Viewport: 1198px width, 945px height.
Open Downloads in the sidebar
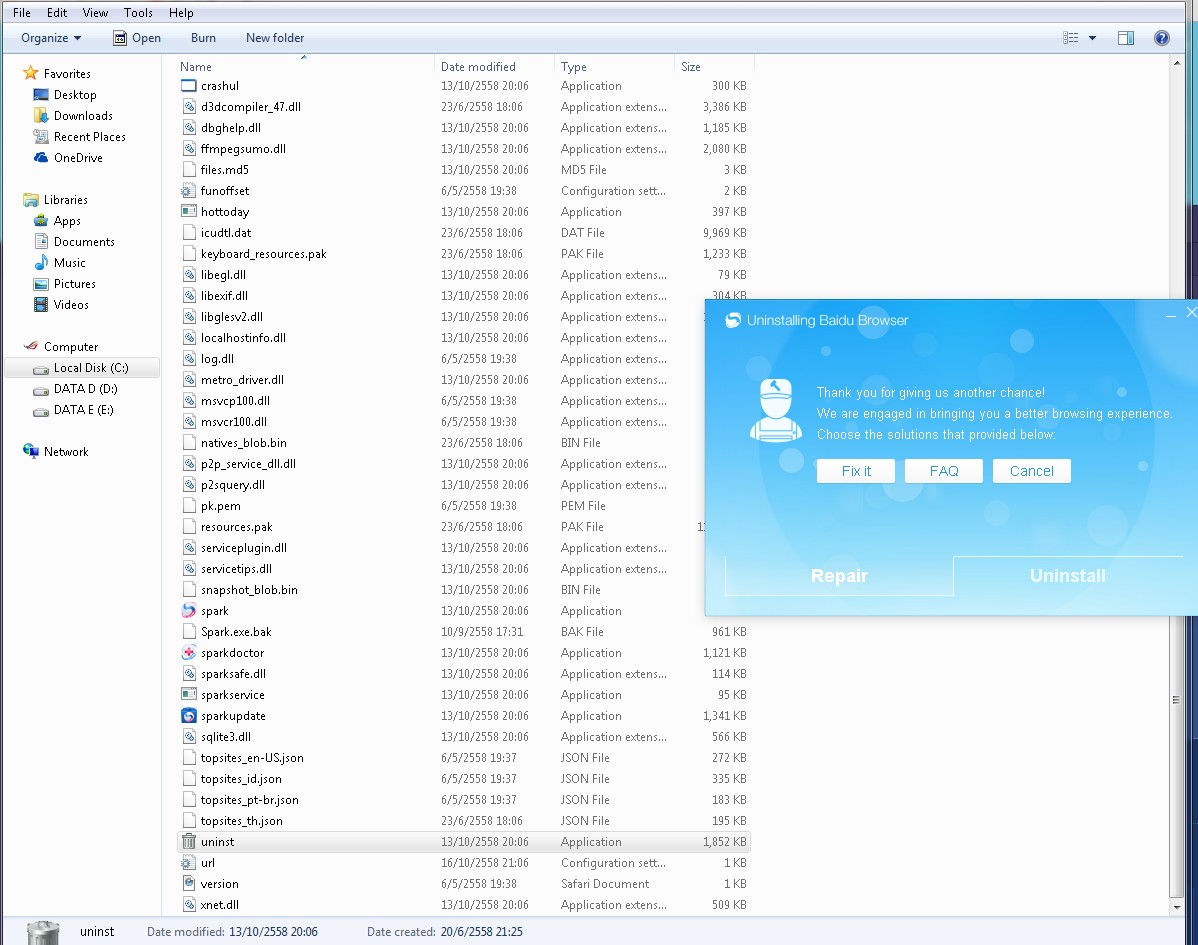click(x=83, y=116)
